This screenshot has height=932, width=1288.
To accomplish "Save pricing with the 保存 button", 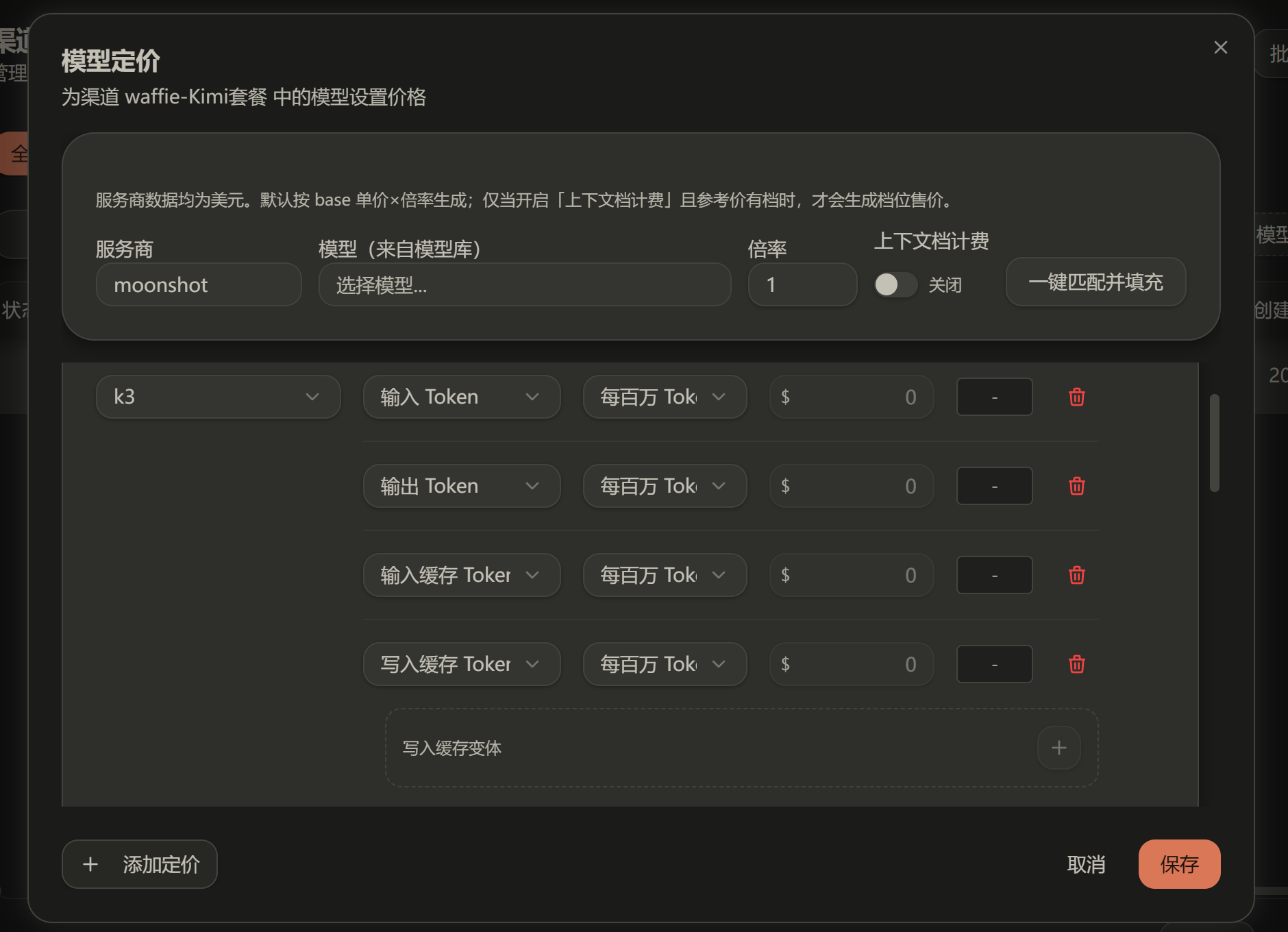I will [x=1179, y=864].
